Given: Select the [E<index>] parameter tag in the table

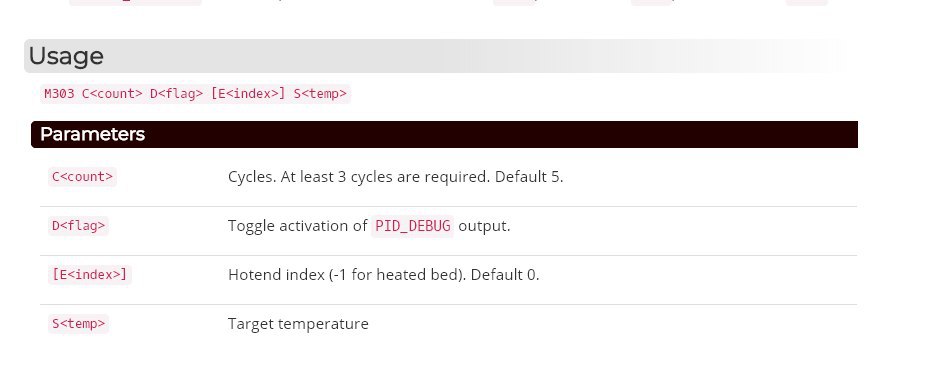Looking at the screenshot, I should tap(89, 274).
